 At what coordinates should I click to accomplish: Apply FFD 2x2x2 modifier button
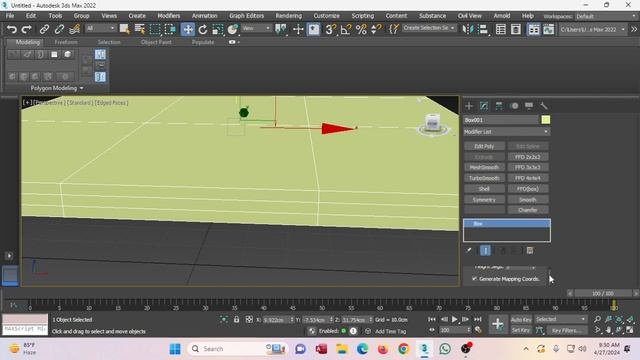tap(528, 157)
